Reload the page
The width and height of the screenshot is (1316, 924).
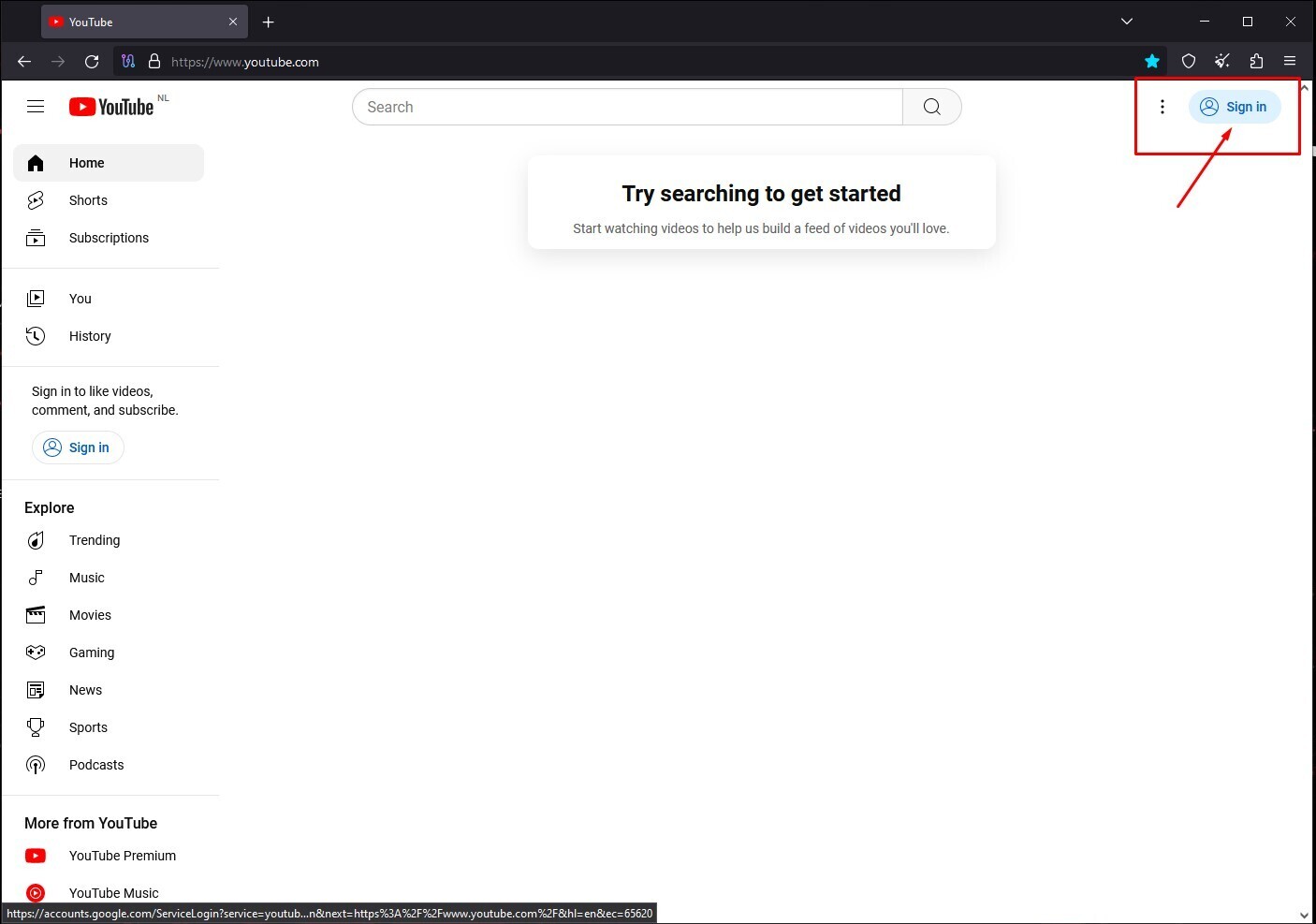pyautogui.click(x=92, y=62)
